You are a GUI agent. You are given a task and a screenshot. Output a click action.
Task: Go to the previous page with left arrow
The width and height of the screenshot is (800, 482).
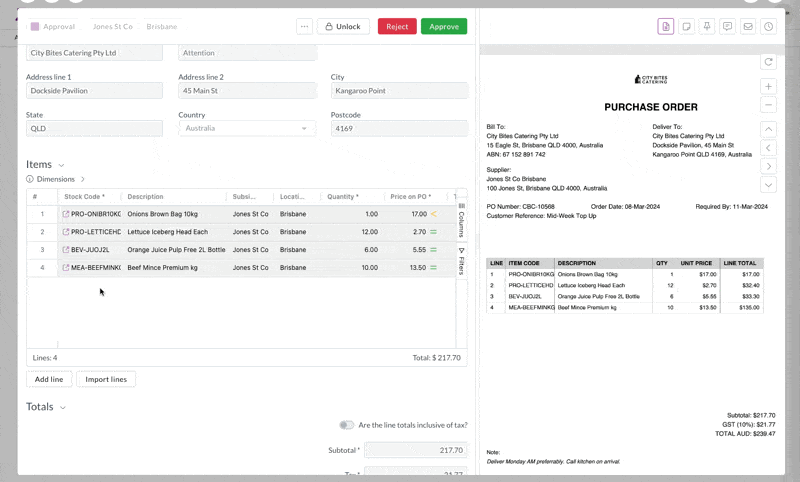768,148
